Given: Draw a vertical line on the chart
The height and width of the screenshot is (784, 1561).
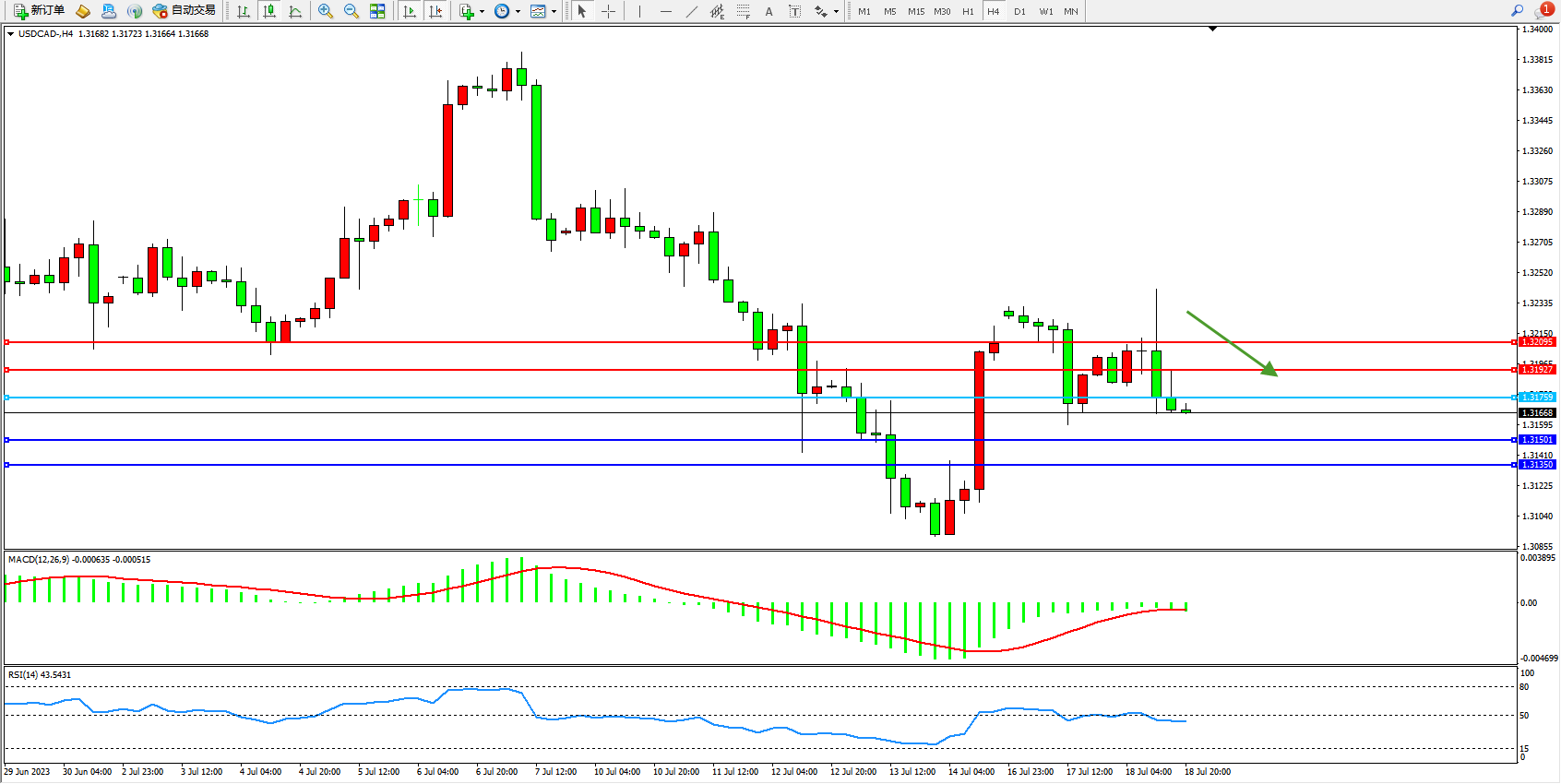Looking at the screenshot, I should click(639, 11).
